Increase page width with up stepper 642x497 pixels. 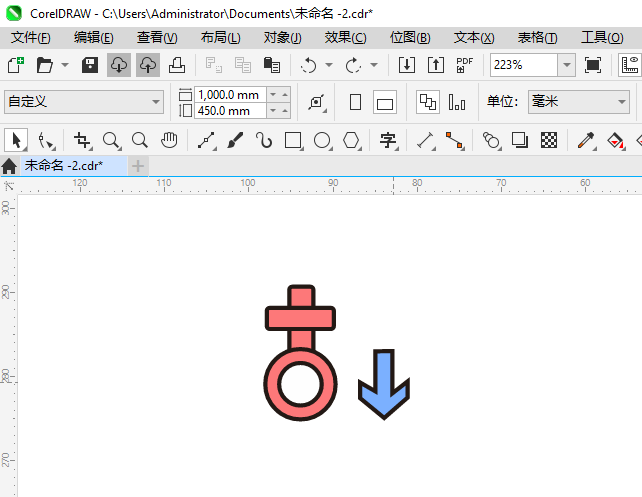(285, 95)
